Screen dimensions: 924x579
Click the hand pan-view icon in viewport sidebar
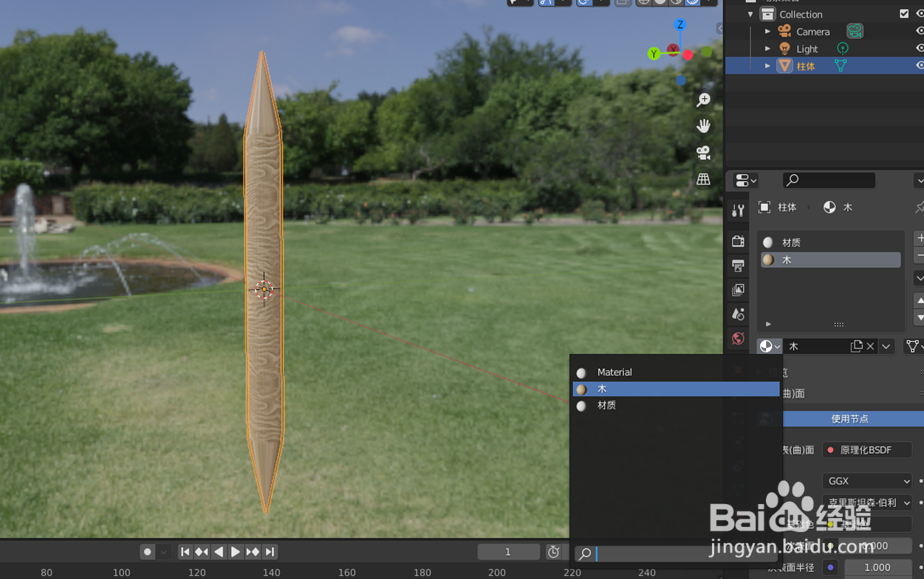click(702, 125)
